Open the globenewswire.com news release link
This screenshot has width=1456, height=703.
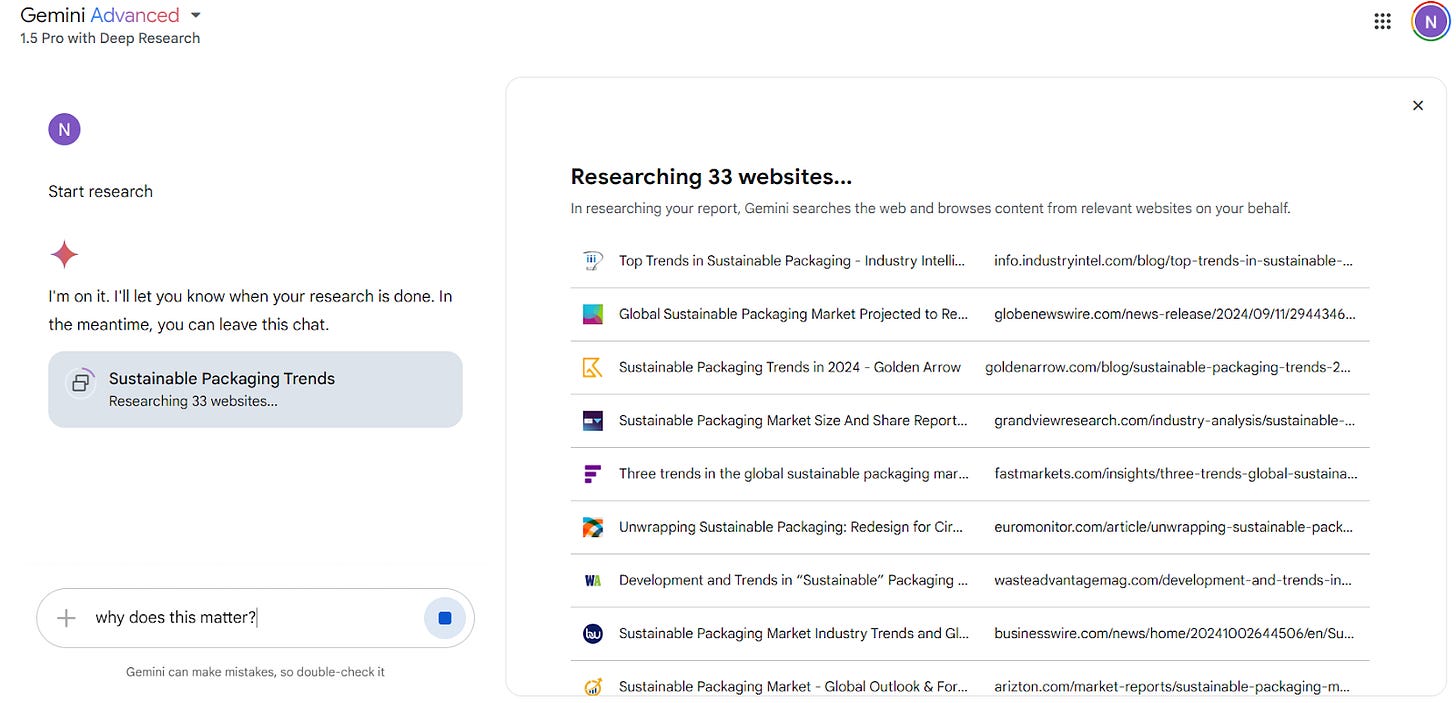(x=1174, y=313)
